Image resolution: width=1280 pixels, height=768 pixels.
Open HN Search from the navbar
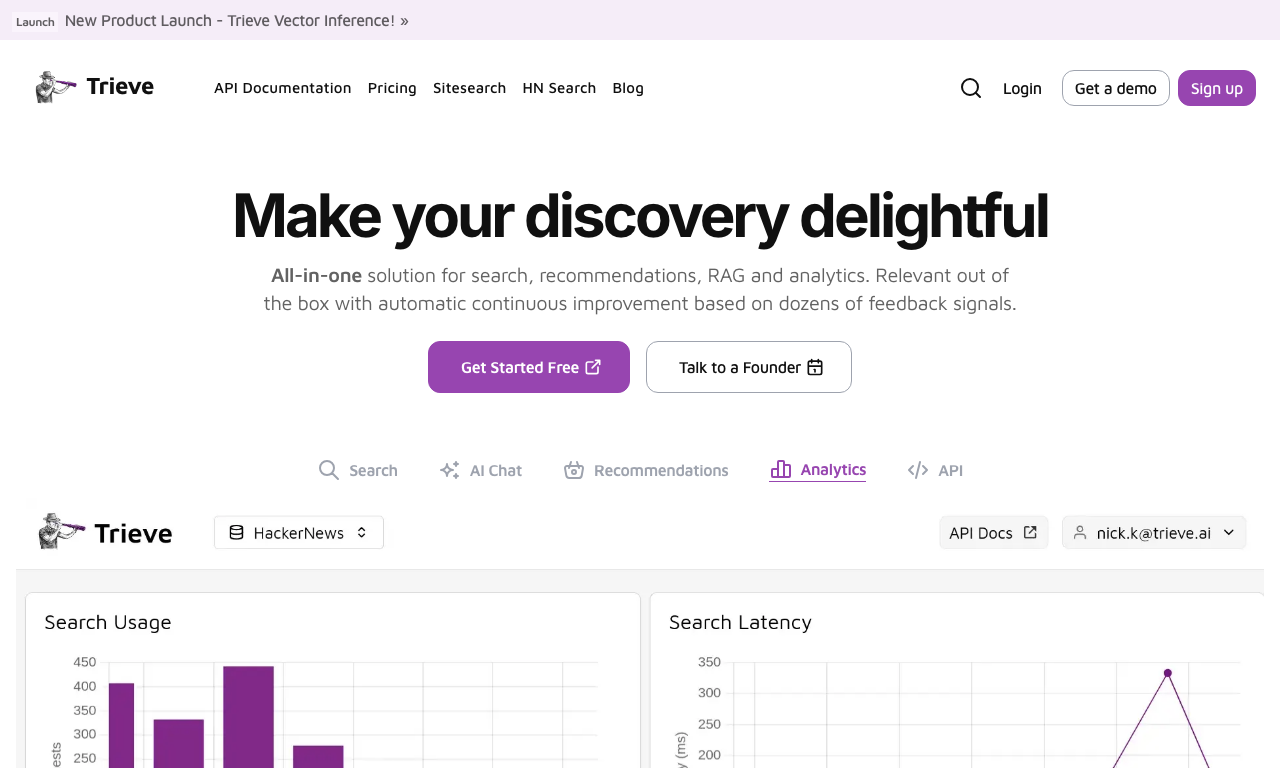559,88
